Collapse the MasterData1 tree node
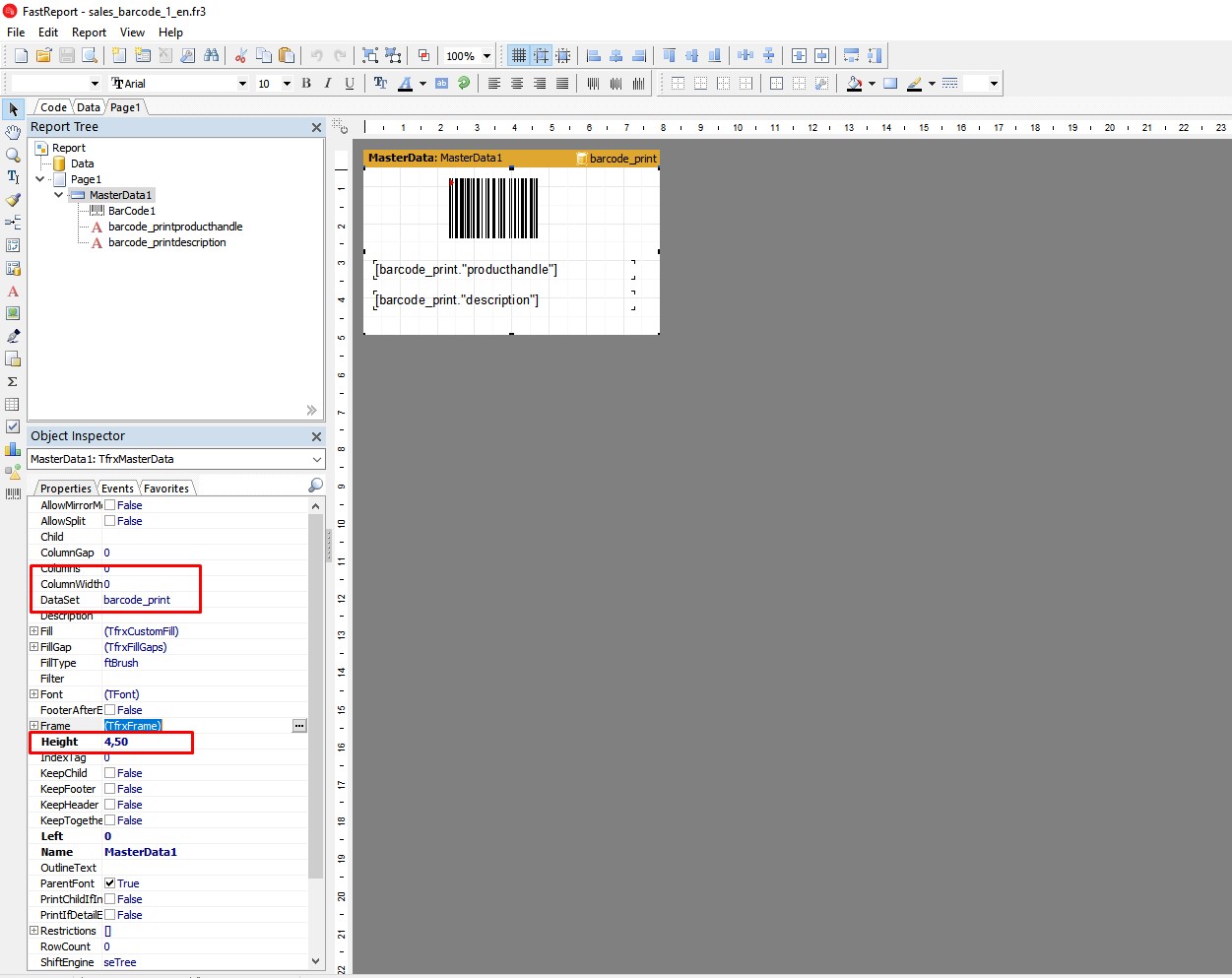 coord(59,195)
